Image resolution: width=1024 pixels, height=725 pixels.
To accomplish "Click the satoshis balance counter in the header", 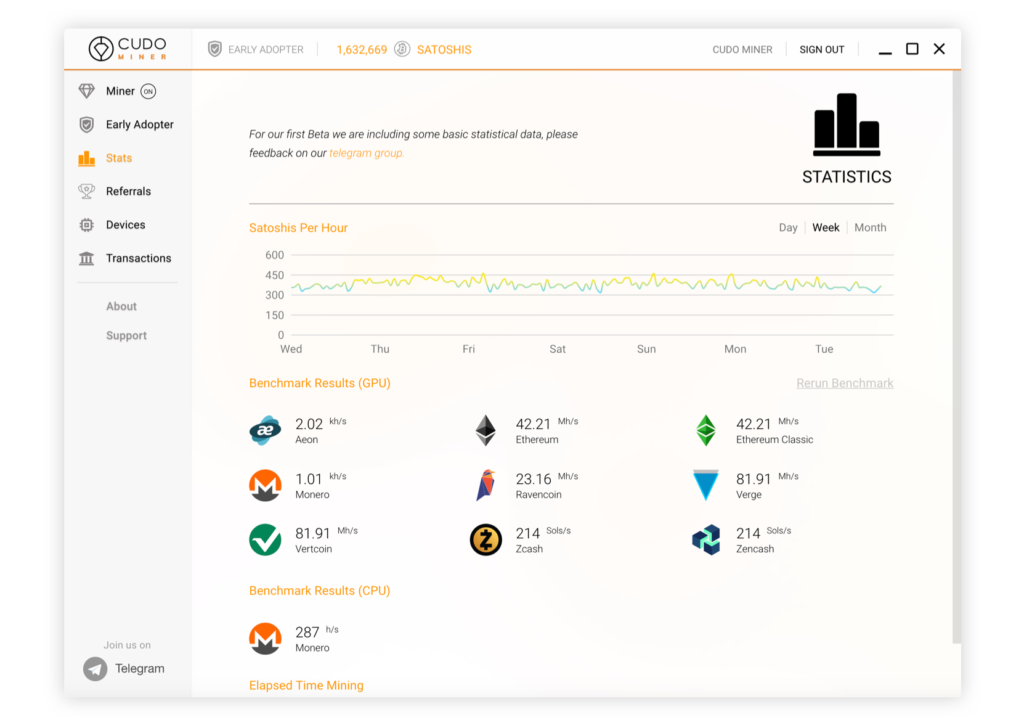I will [x=362, y=48].
